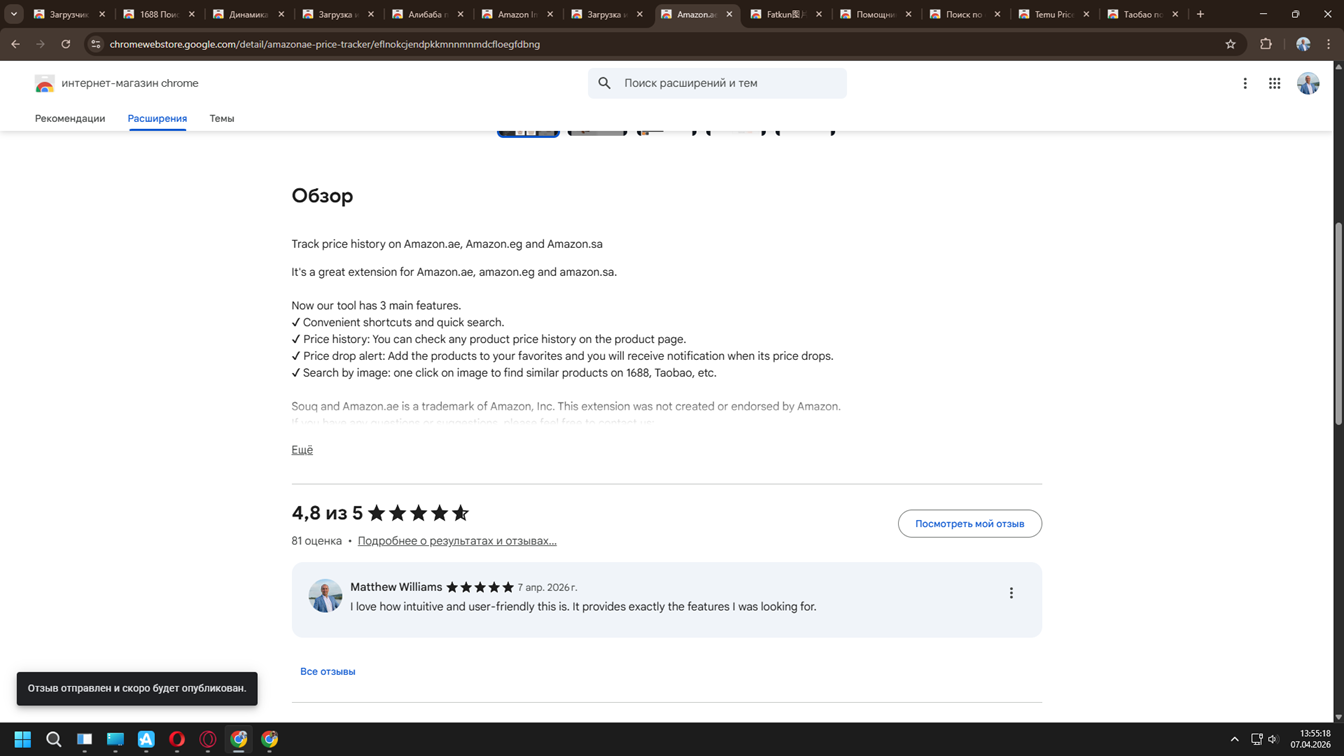Open Task View on the taskbar

tap(85, 739)
